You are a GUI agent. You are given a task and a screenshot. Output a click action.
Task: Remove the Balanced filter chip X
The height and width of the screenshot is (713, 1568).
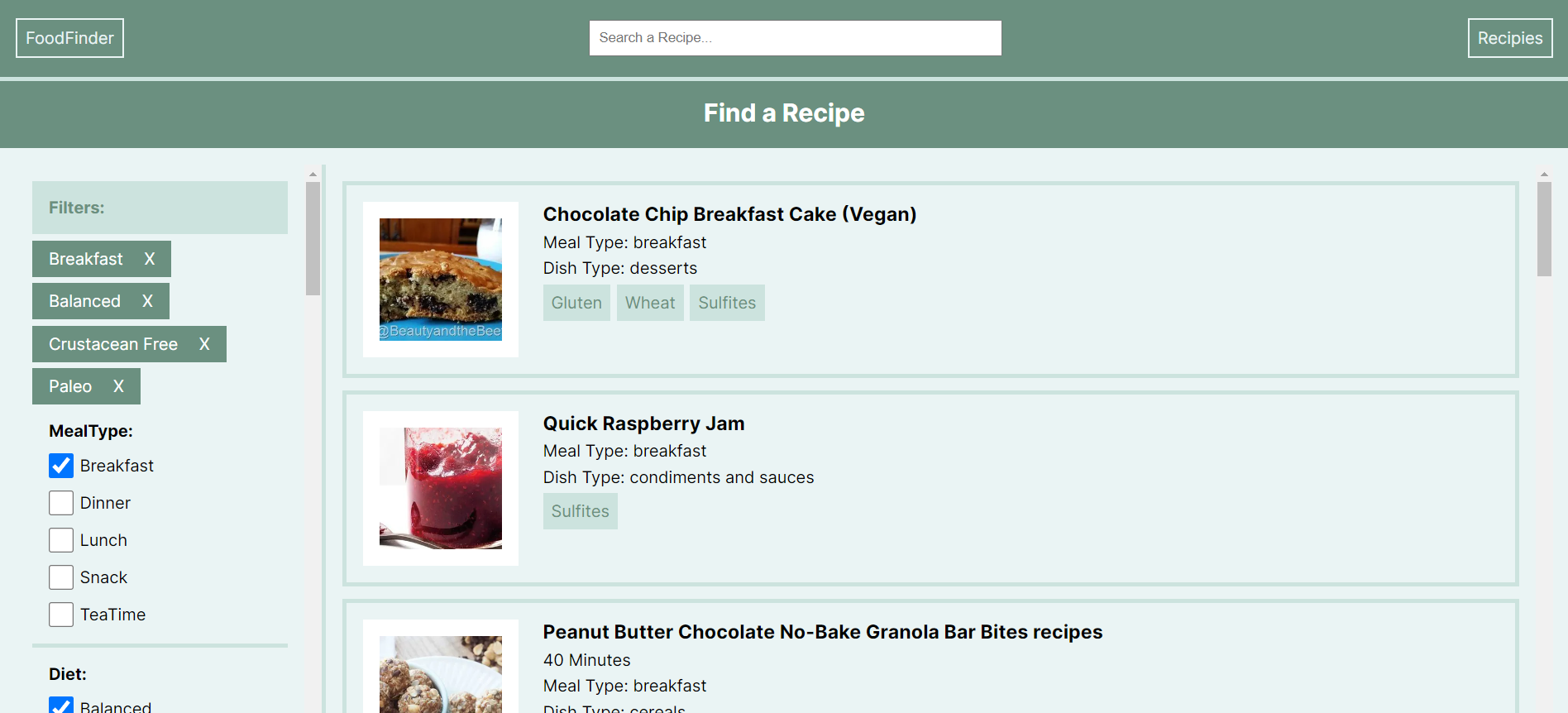coord(147,301)
